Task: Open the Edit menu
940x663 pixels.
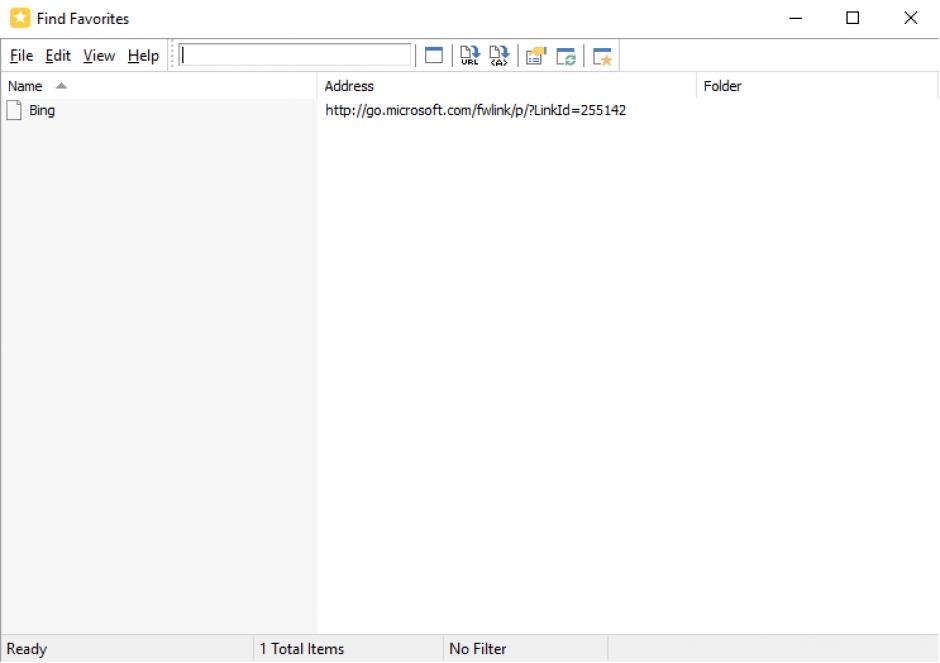Action: point(58,56)
